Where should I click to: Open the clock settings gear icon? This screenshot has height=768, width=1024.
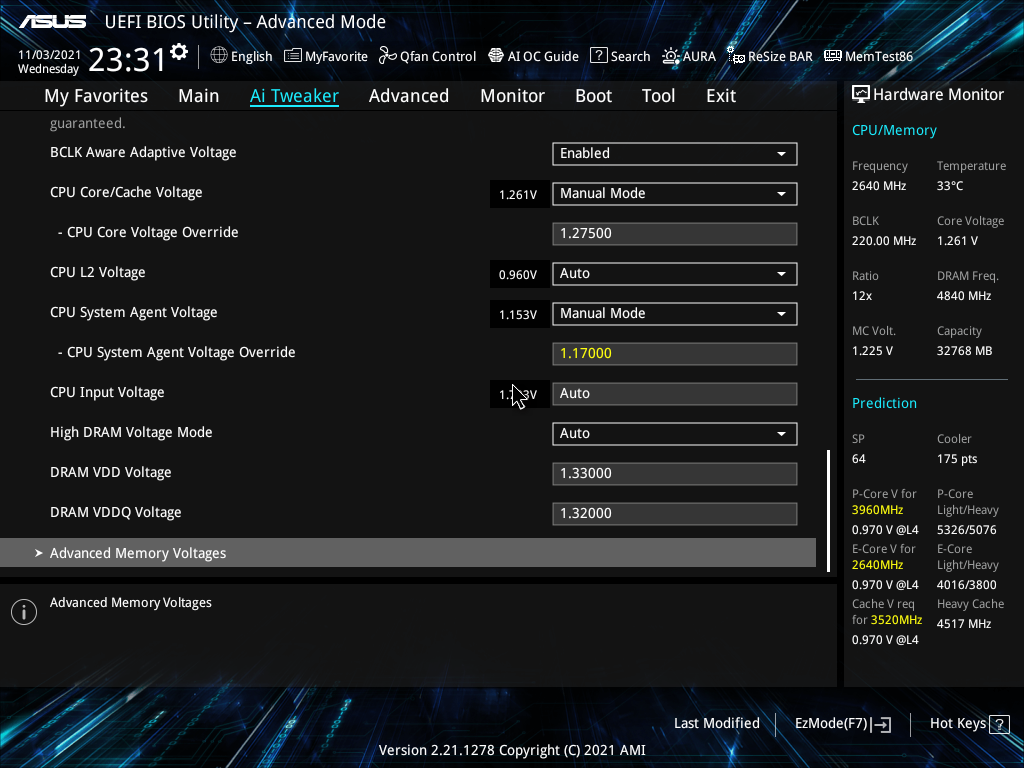(x=179, y=52)
